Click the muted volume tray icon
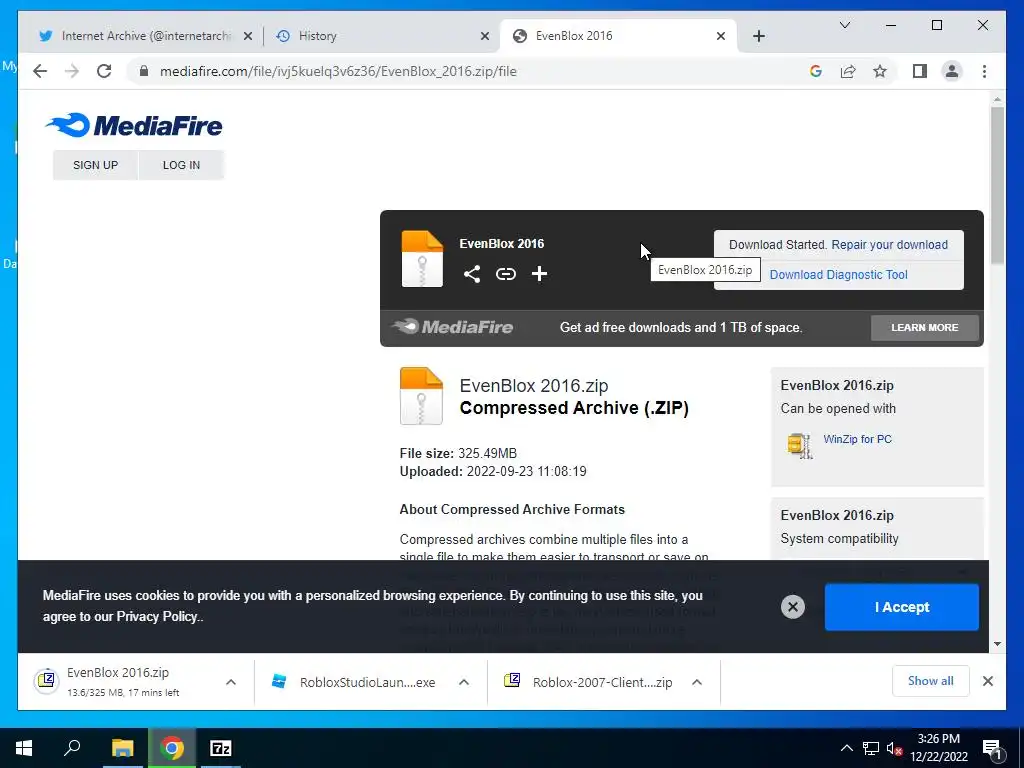This screenshot has width=1024, height=768. coord(894,748)
